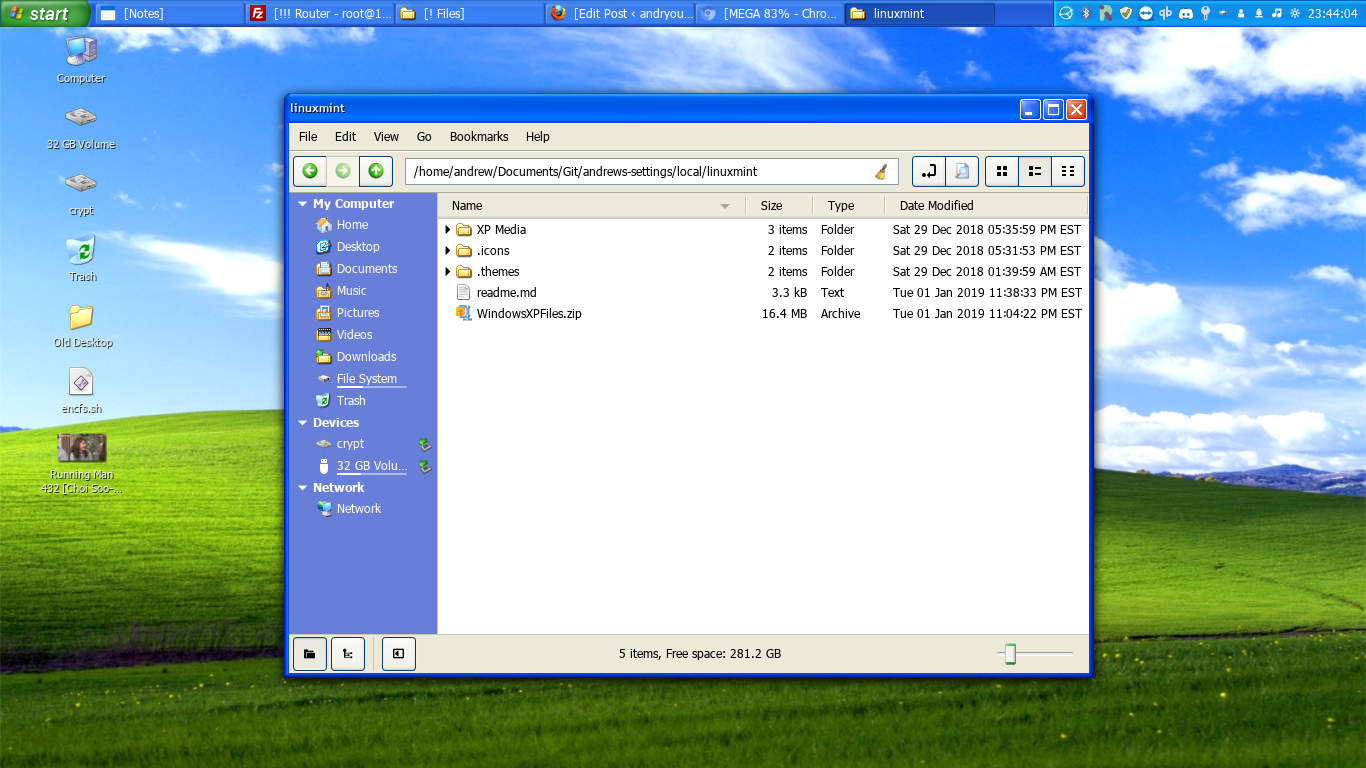The width and height of the screenshot is (1366, 768).
Task: Expand the .themes folder
Action: 447,272
